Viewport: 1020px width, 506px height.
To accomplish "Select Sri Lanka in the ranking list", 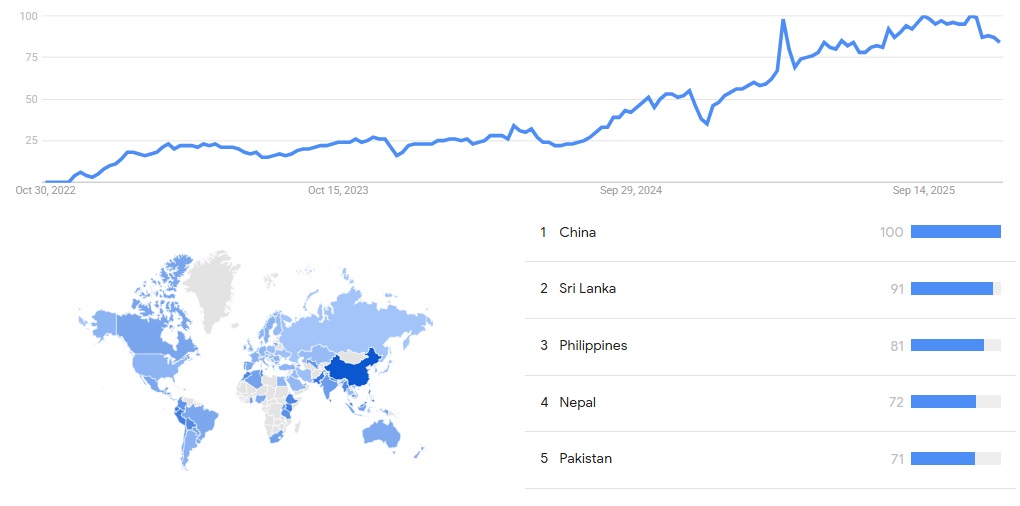I will coord(587,288).
